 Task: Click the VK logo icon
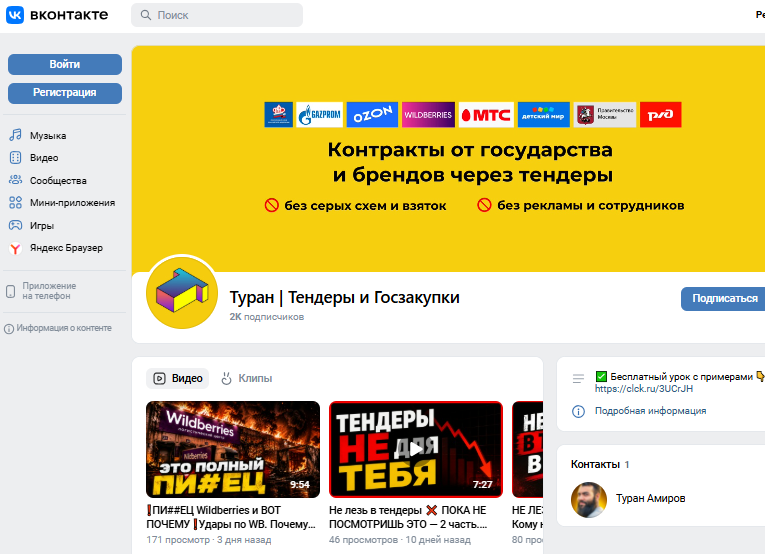[15, 15]
